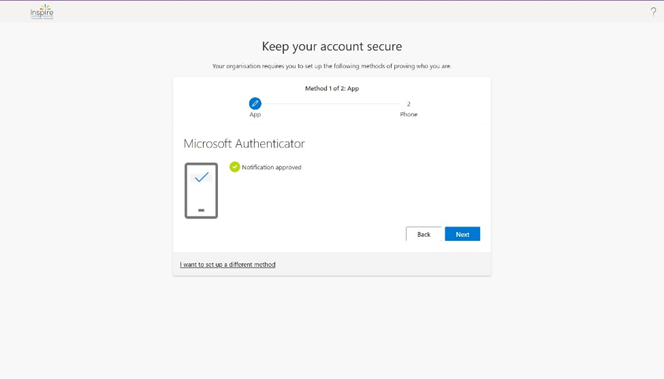664x379 pixels.
Task: Click the 'Method 1 of 2: App' label
Action: click(332, 89)
